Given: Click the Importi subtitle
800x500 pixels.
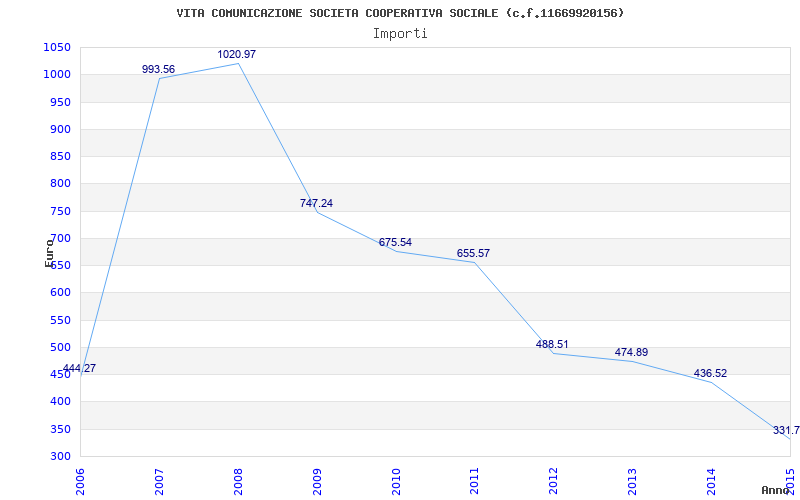Looking at the screenshot, I should [x=400, y=34].
